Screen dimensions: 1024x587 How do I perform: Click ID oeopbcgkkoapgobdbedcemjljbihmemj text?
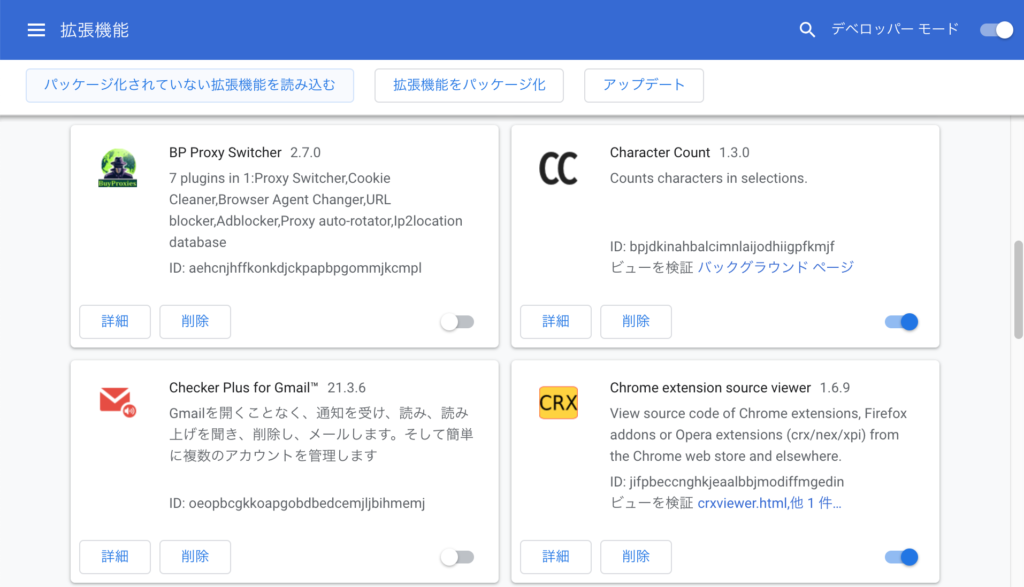(x=297, y=503)
